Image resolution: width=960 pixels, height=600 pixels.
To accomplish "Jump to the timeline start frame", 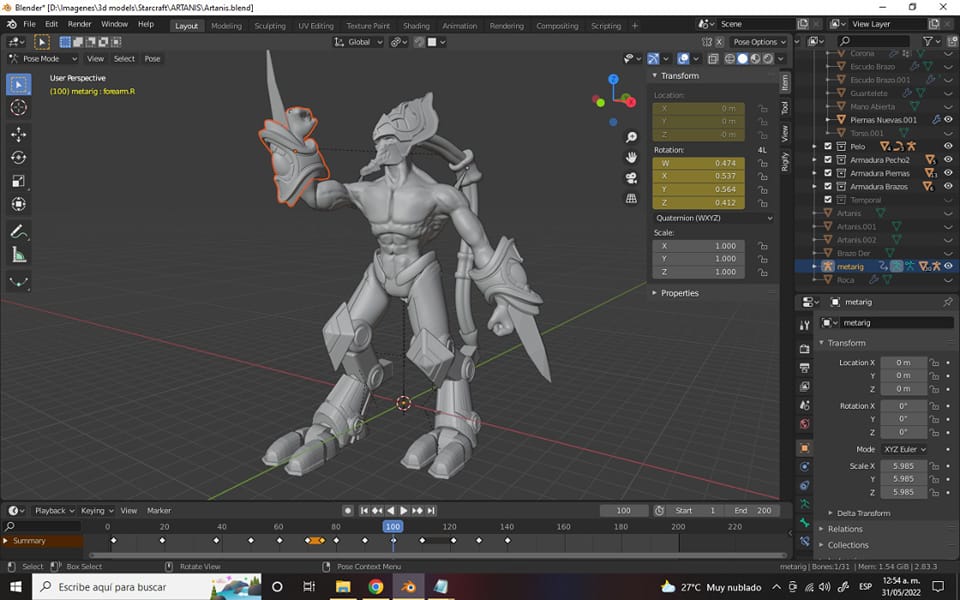I will (364, 511).
